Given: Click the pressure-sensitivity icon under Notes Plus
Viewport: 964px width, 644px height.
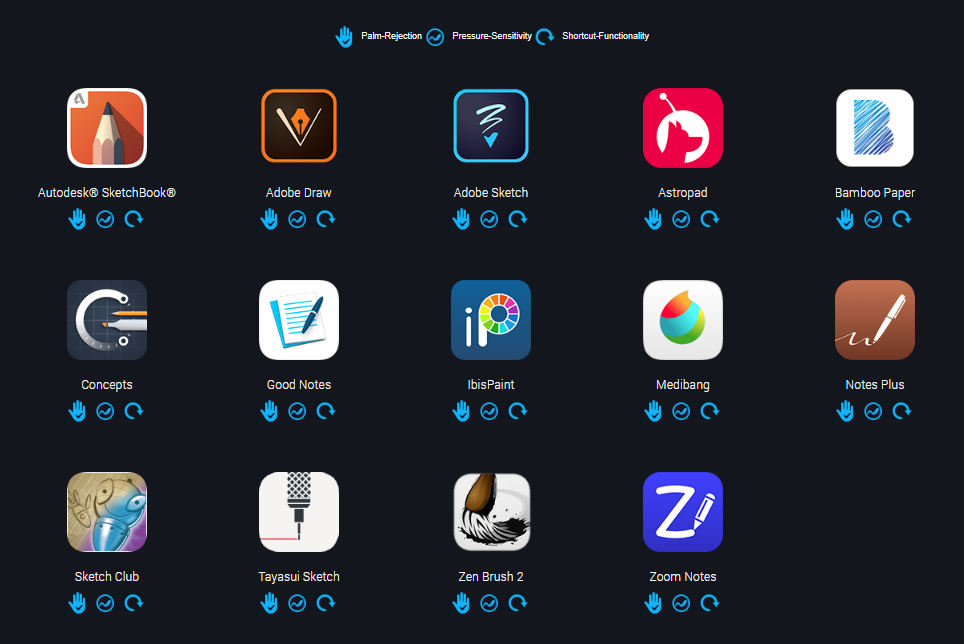Looking at the screenshot, I should pyautogui.click(x=873, y=411).
